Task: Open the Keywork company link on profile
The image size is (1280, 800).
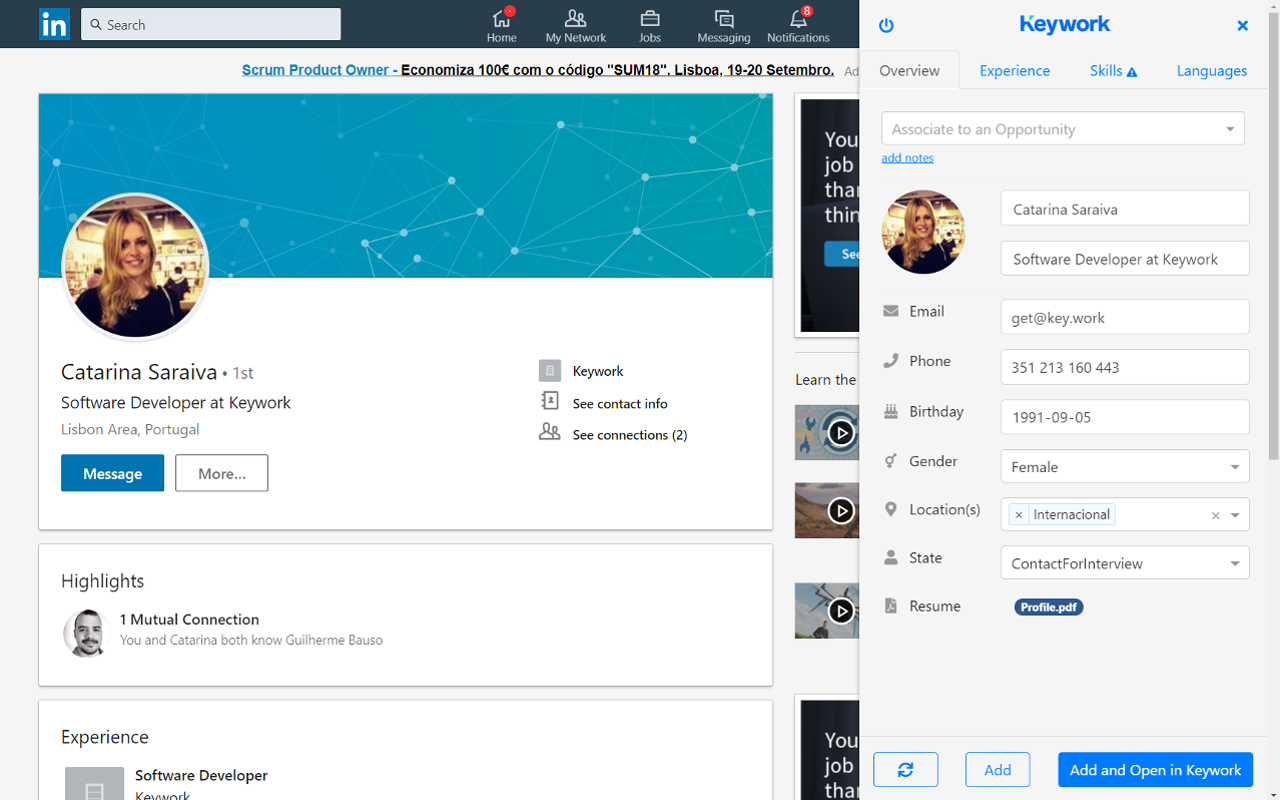Action: (598, 371)
